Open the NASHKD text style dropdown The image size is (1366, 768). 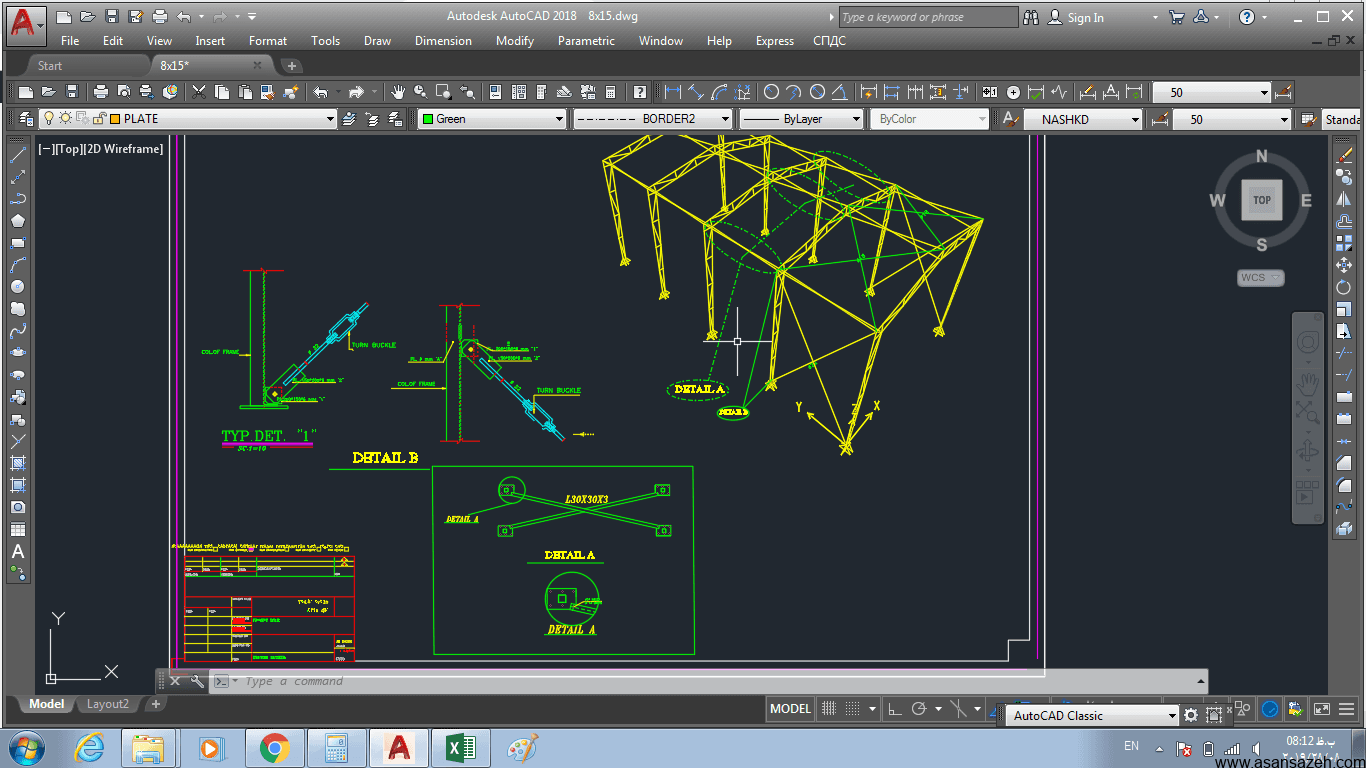click(1082, 119)
